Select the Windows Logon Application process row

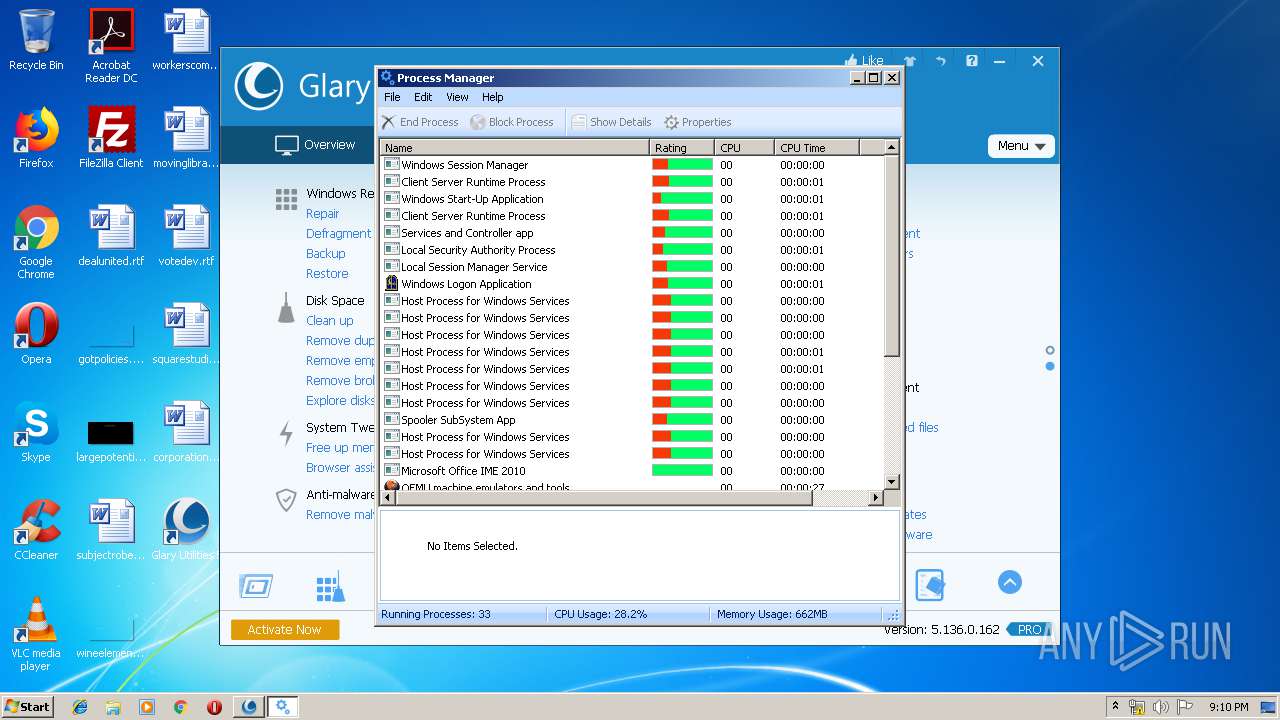click(x=632, y=283)
